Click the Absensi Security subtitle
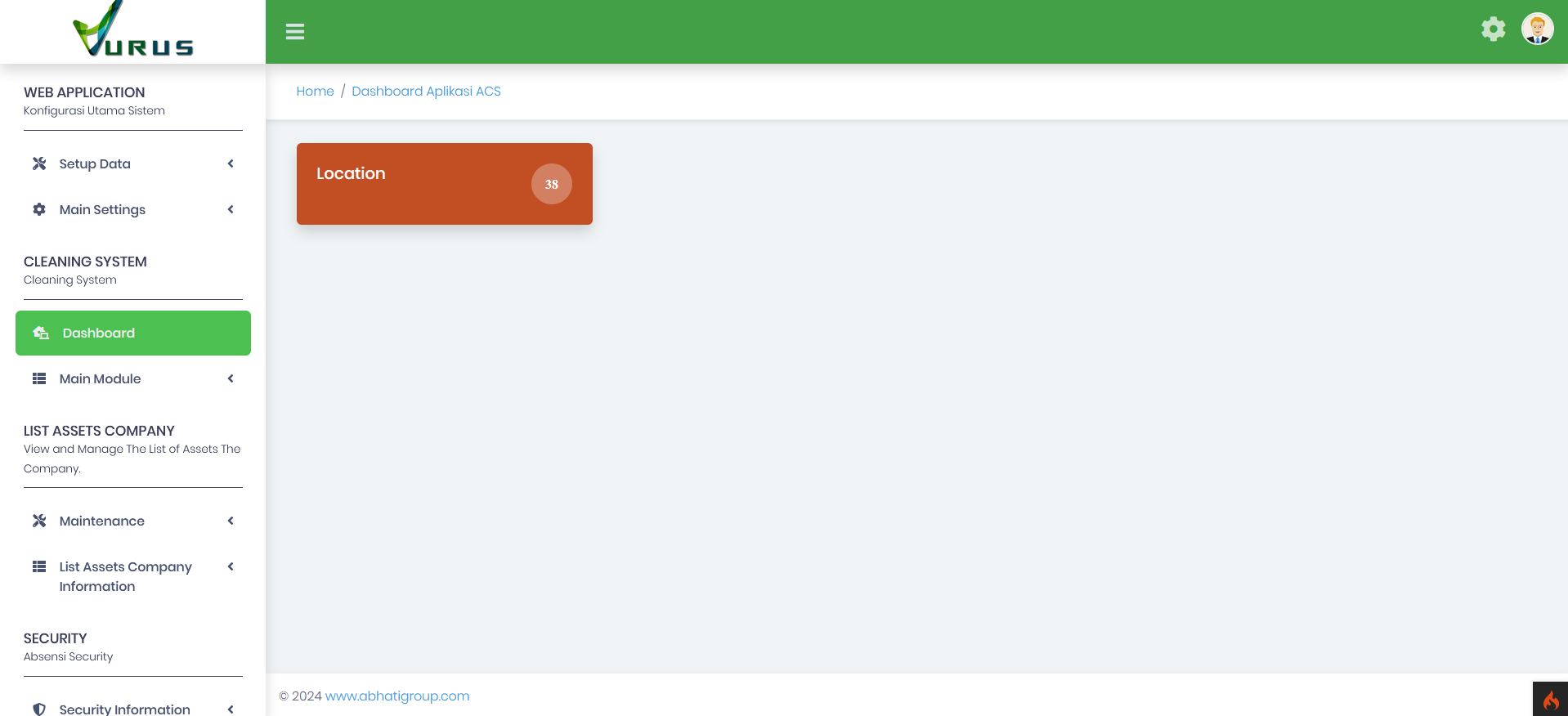 (68, 656)
